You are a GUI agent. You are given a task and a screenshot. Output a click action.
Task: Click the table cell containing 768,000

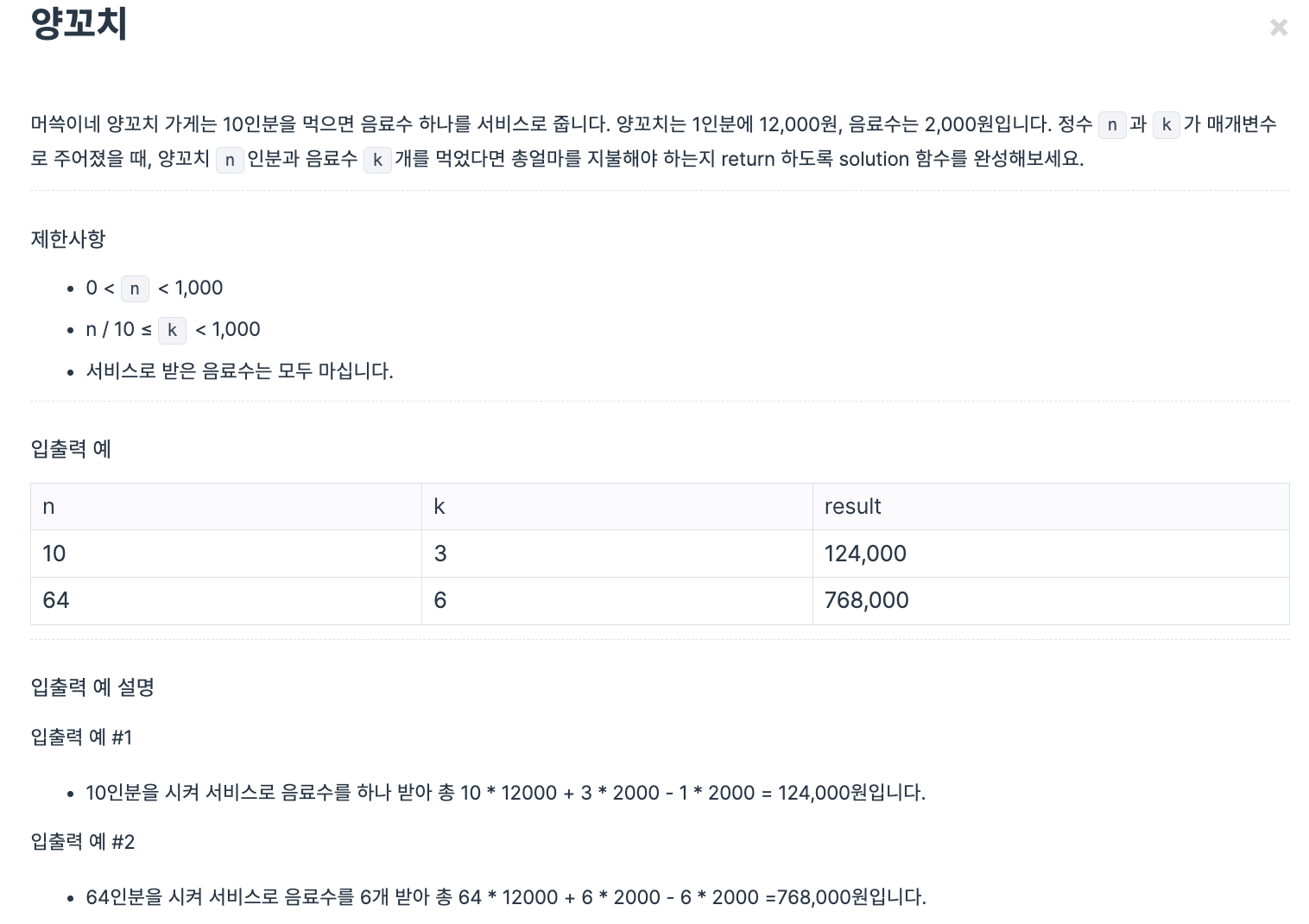pos(1051,601)
